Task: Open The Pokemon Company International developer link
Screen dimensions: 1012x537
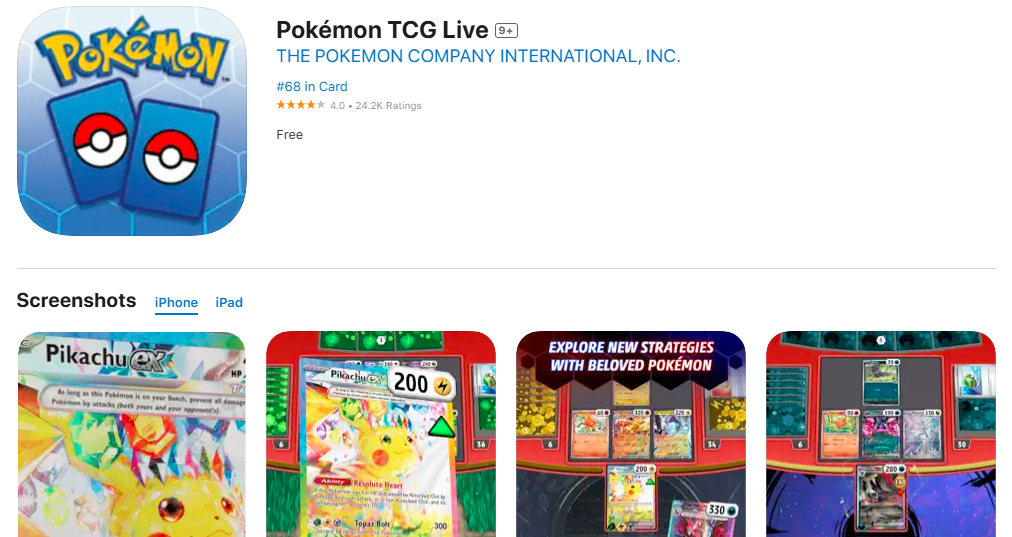Action: [478, 56]
